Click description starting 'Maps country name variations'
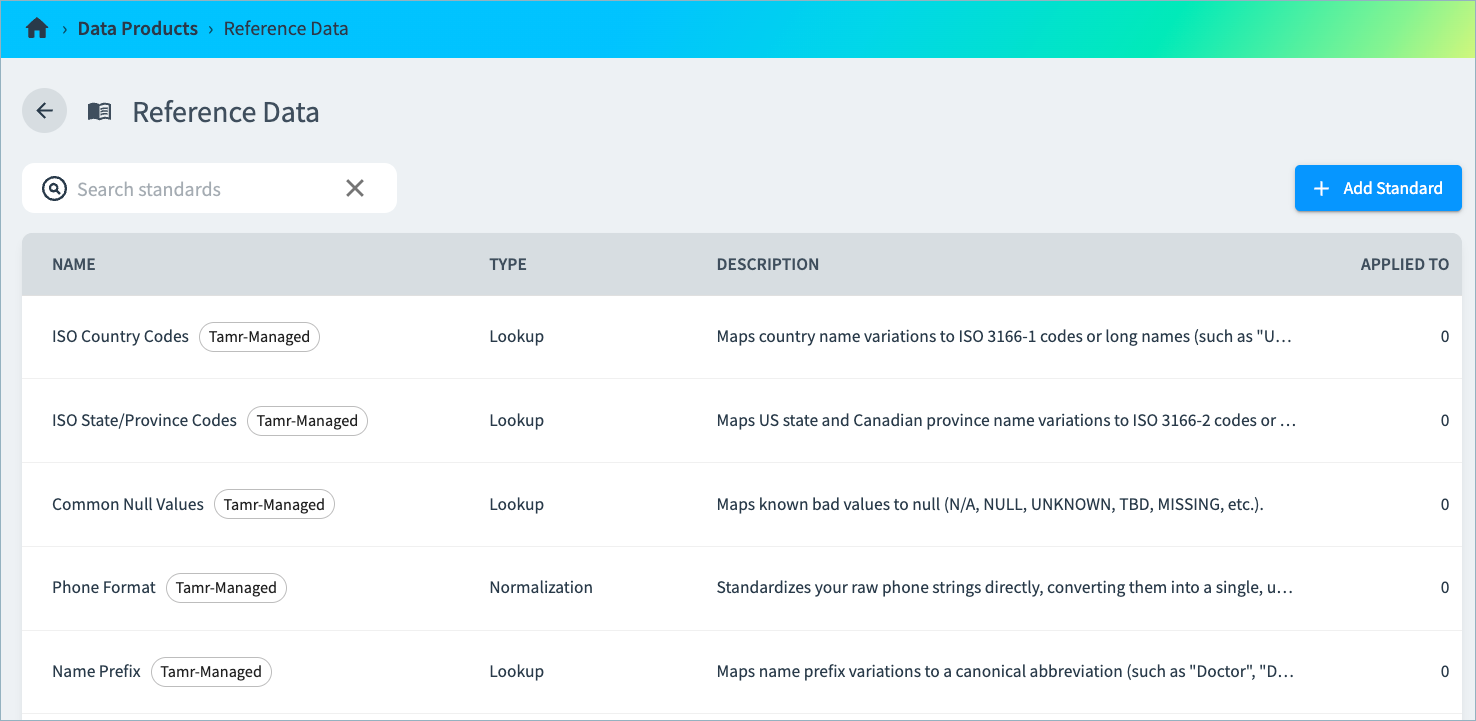Viewport: 1476px width, 721px height. 1005,337
